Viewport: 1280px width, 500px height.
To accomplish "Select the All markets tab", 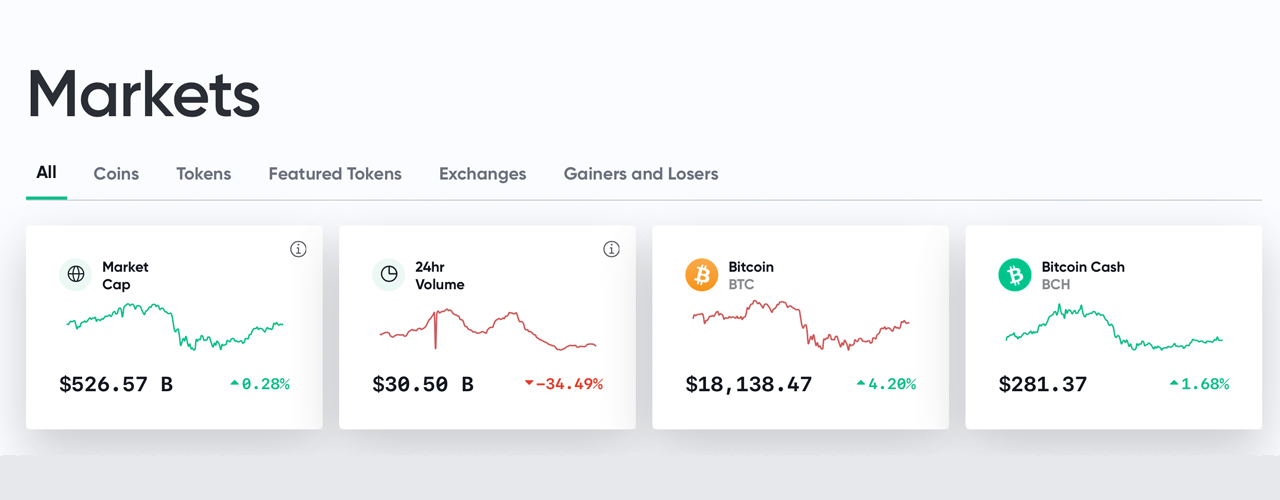I will point(46,173).
